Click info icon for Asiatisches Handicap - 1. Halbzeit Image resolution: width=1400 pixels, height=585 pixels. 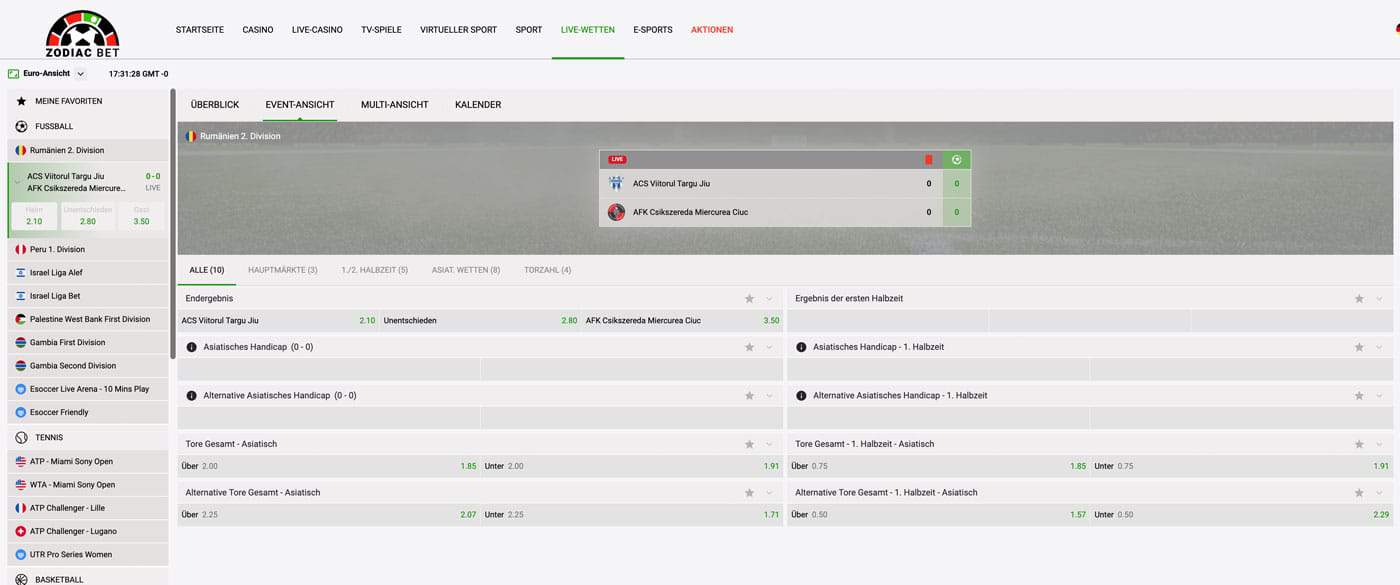[x=801, y=347]
